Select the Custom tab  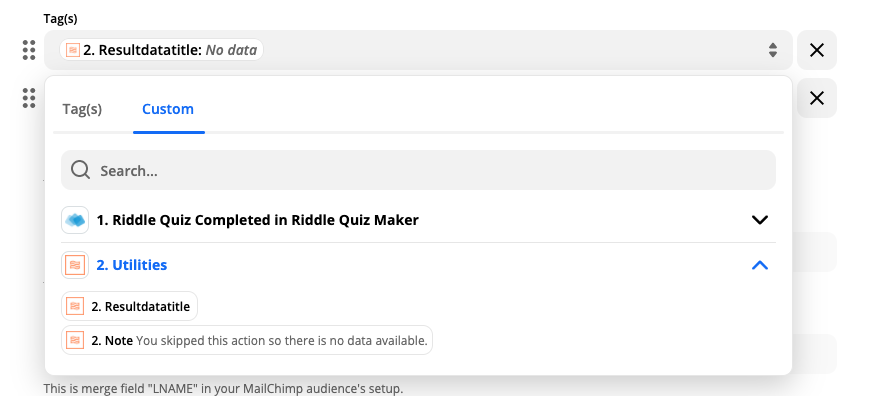(168, 109)
